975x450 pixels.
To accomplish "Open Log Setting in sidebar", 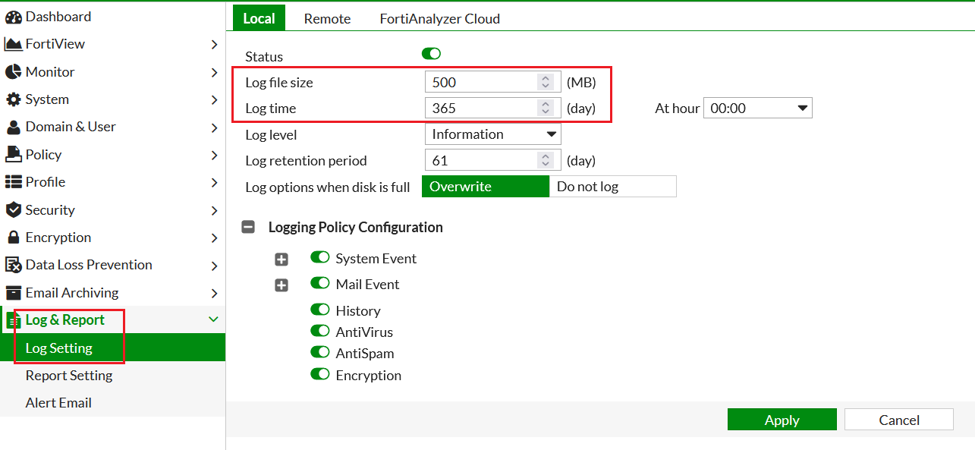I will (113, 347).
